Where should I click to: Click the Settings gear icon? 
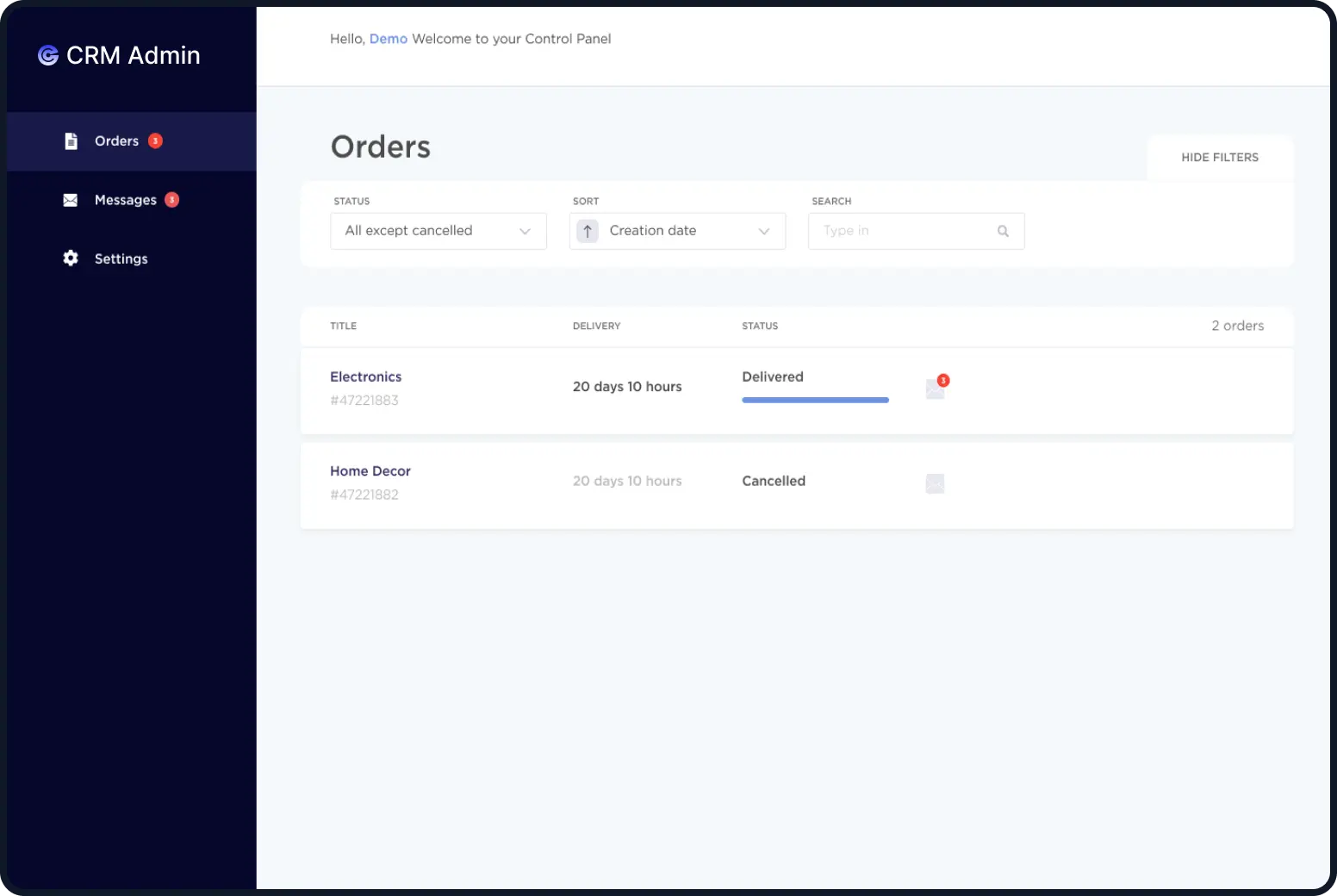click(71, 258)
